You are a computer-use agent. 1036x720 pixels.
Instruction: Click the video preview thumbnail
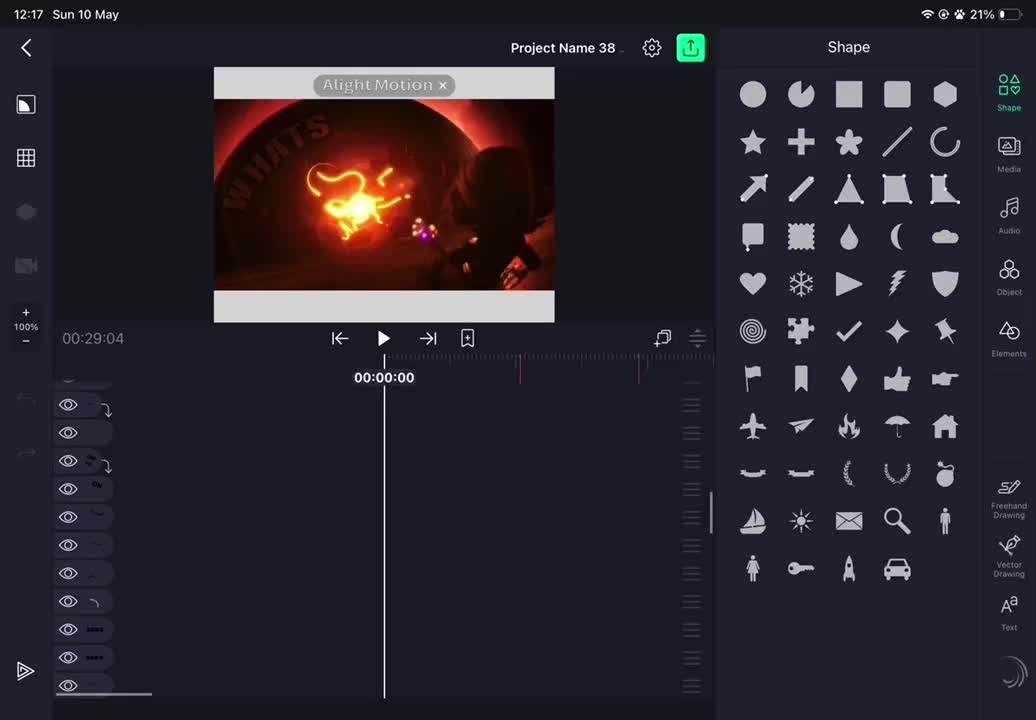pos(384,194)
